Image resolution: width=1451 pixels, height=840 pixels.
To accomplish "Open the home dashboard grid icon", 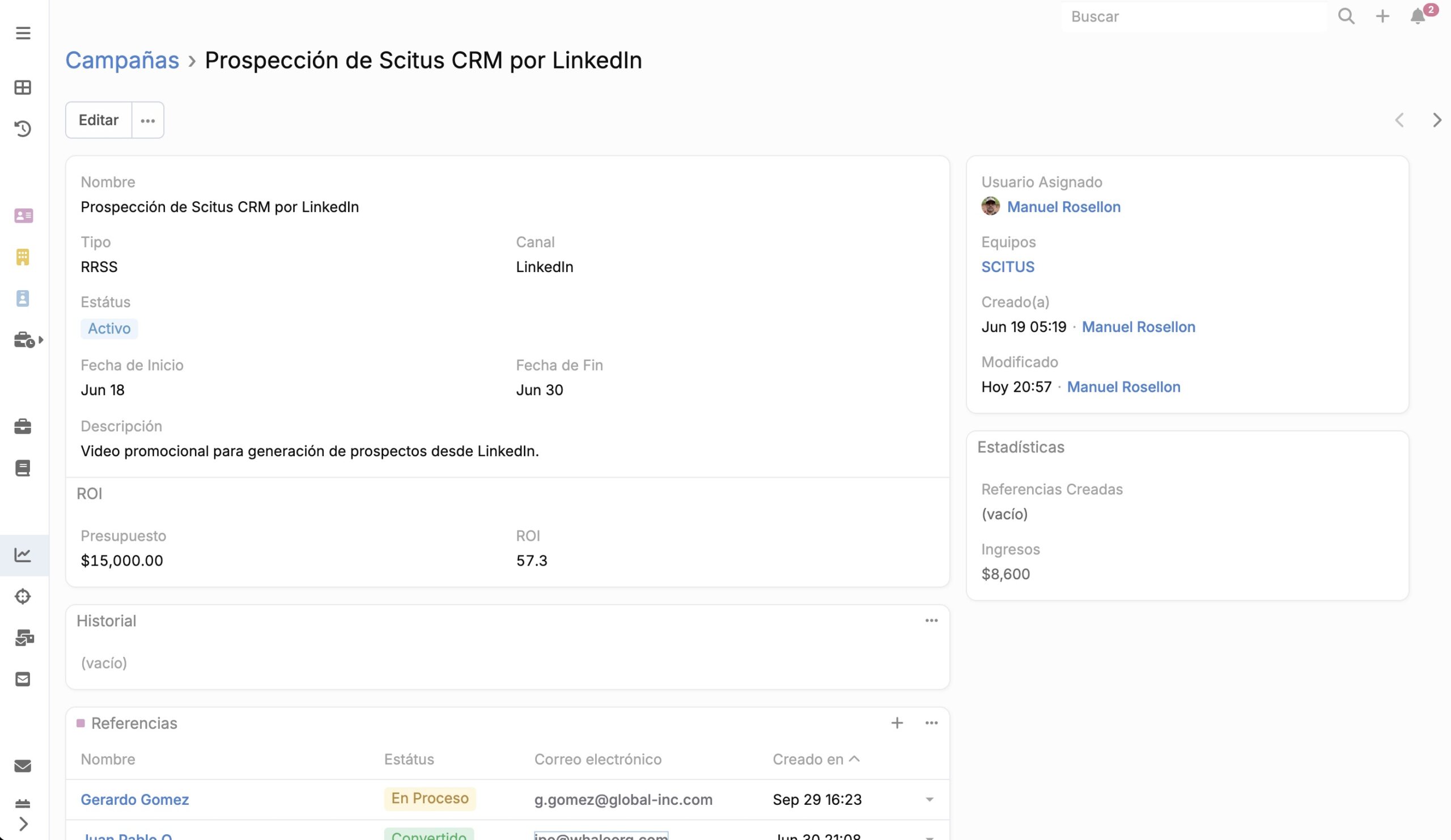I will point(23,87).
